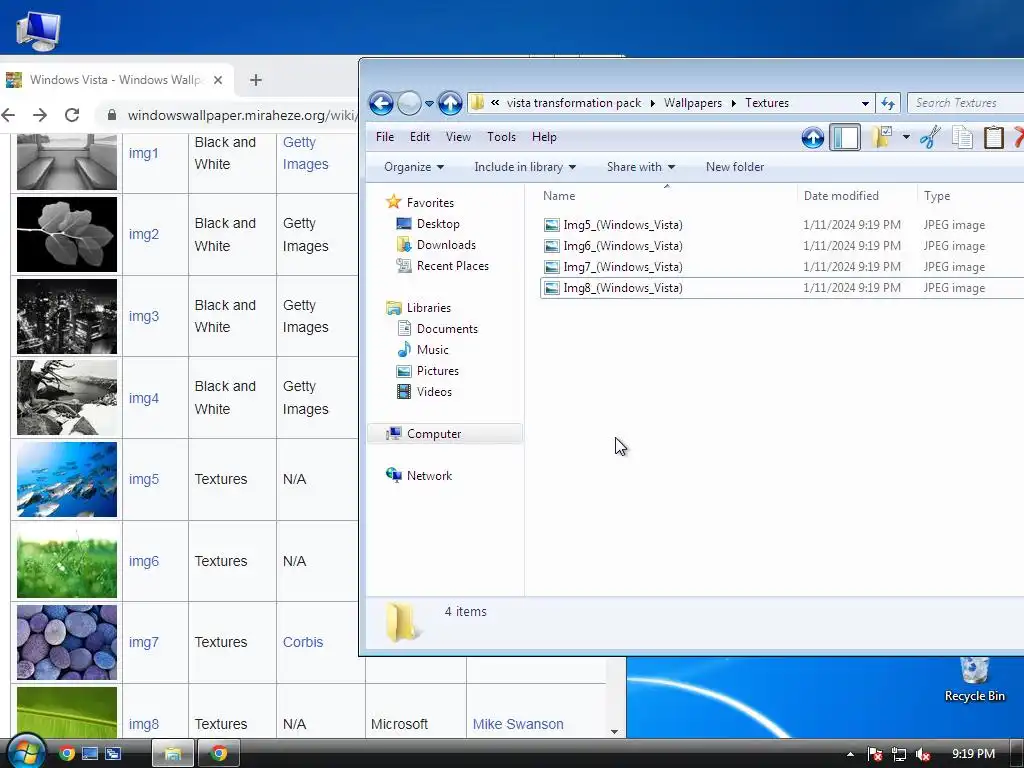This screenshot has height=768, width=1024.
Task: Open the Windows Start orb
Action: click(x=25, y=752)
